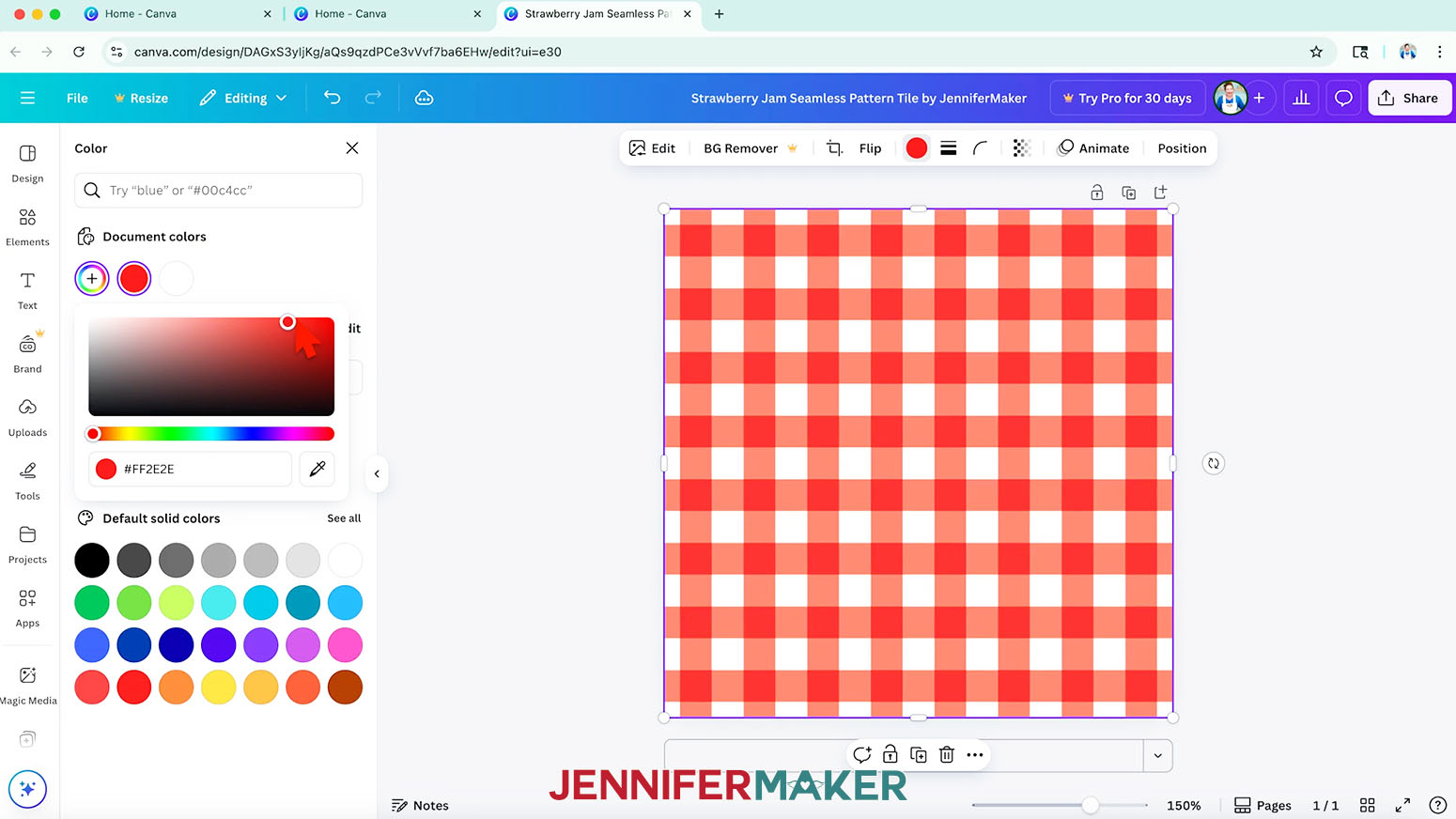The height and width of the screenshot is (819, 1456).
Task: Pick a color with the eyedropper tool
Action: (x=318, y=469)
